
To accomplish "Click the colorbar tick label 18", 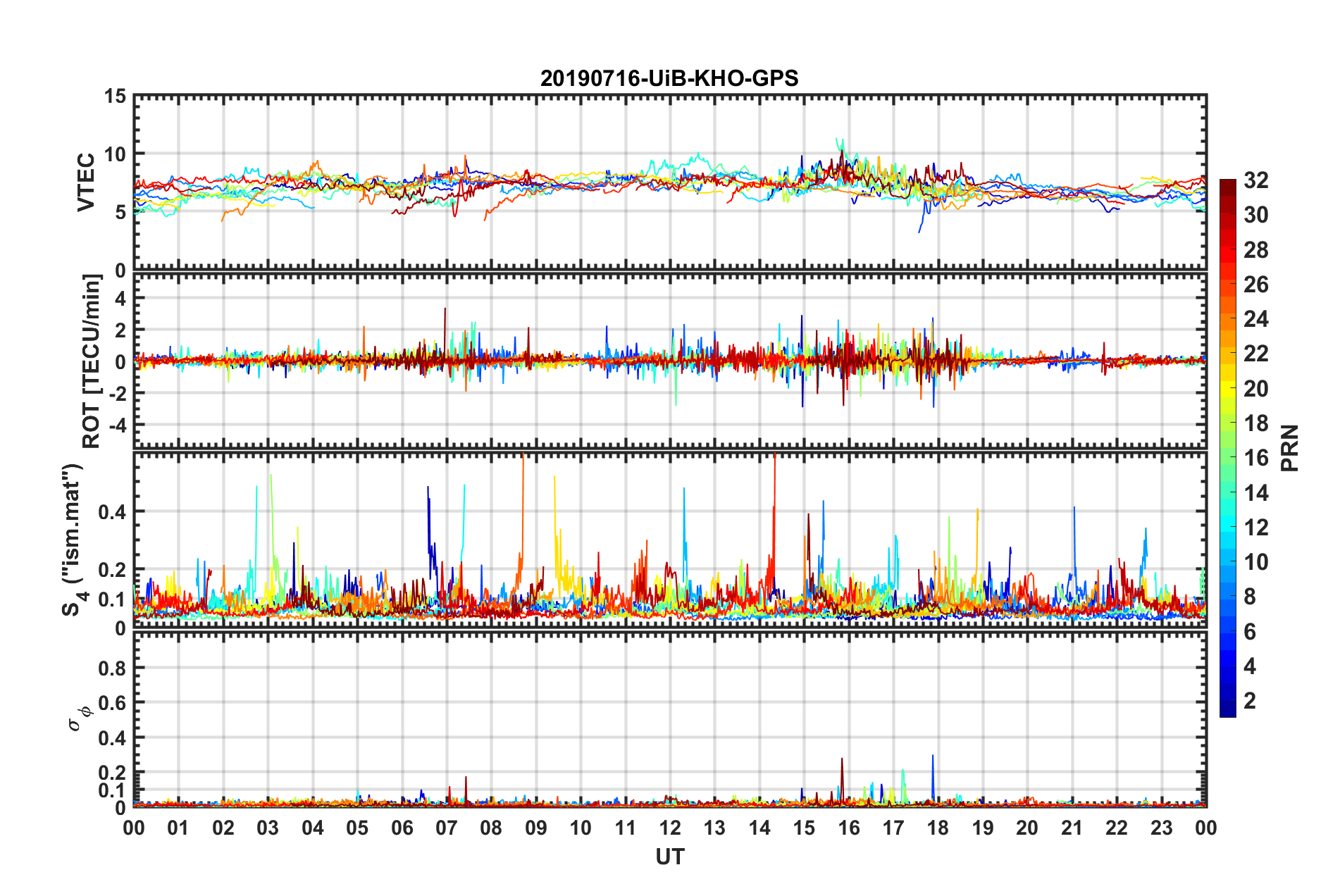I will [x=1256, y=423].
